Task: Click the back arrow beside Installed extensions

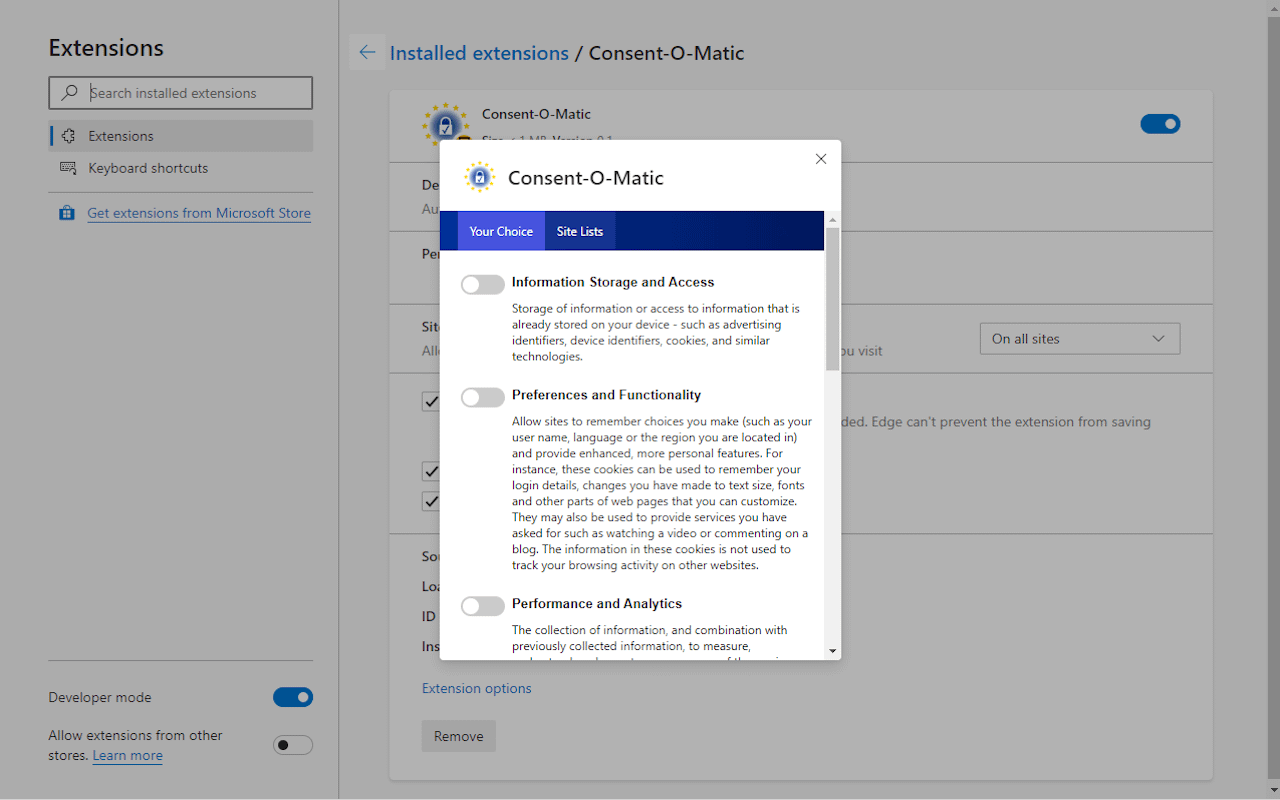Action: point(367,53)
